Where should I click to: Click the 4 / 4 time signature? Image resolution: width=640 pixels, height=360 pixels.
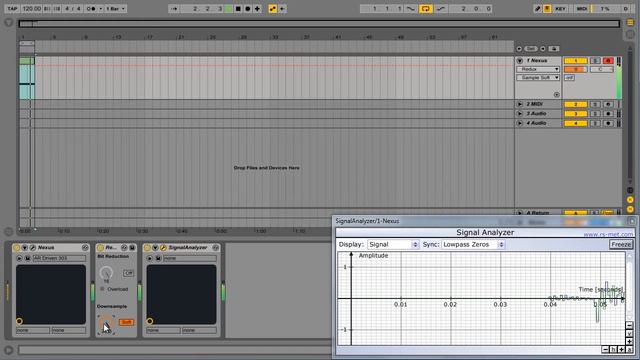pos(73,9)
